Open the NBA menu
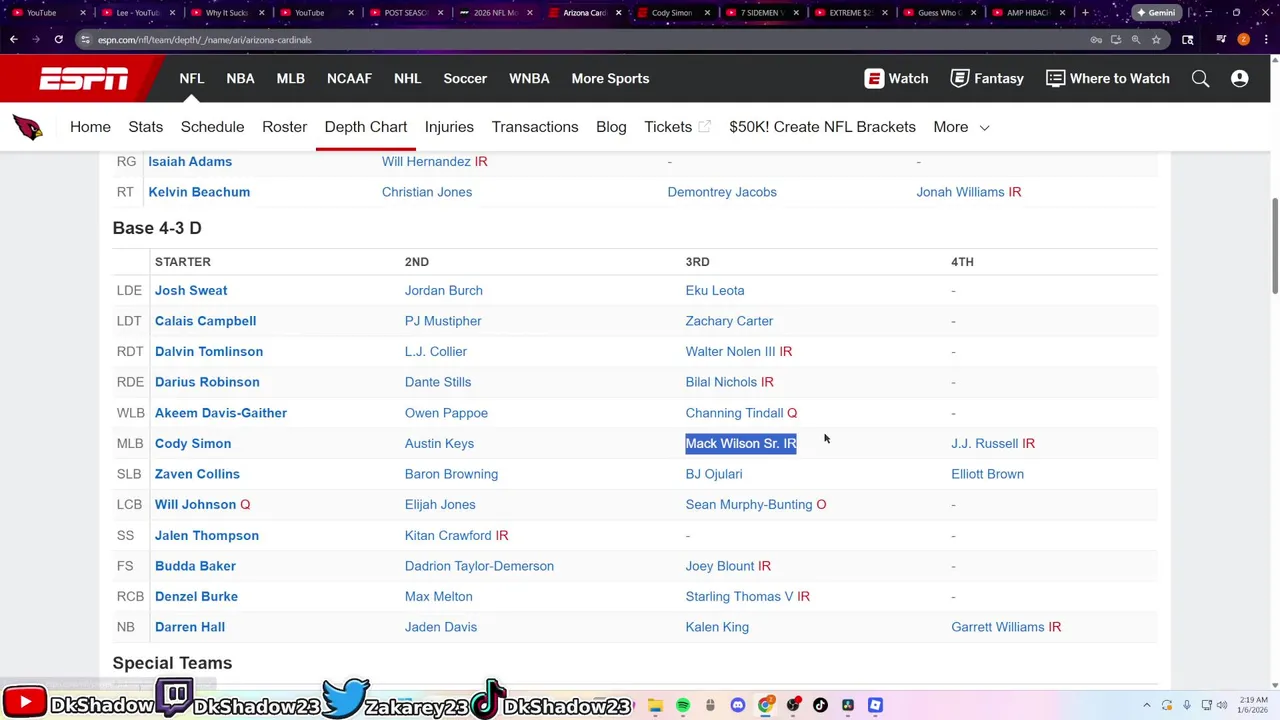This screenshot has height=720, width=1280. [x=240, y=79]
